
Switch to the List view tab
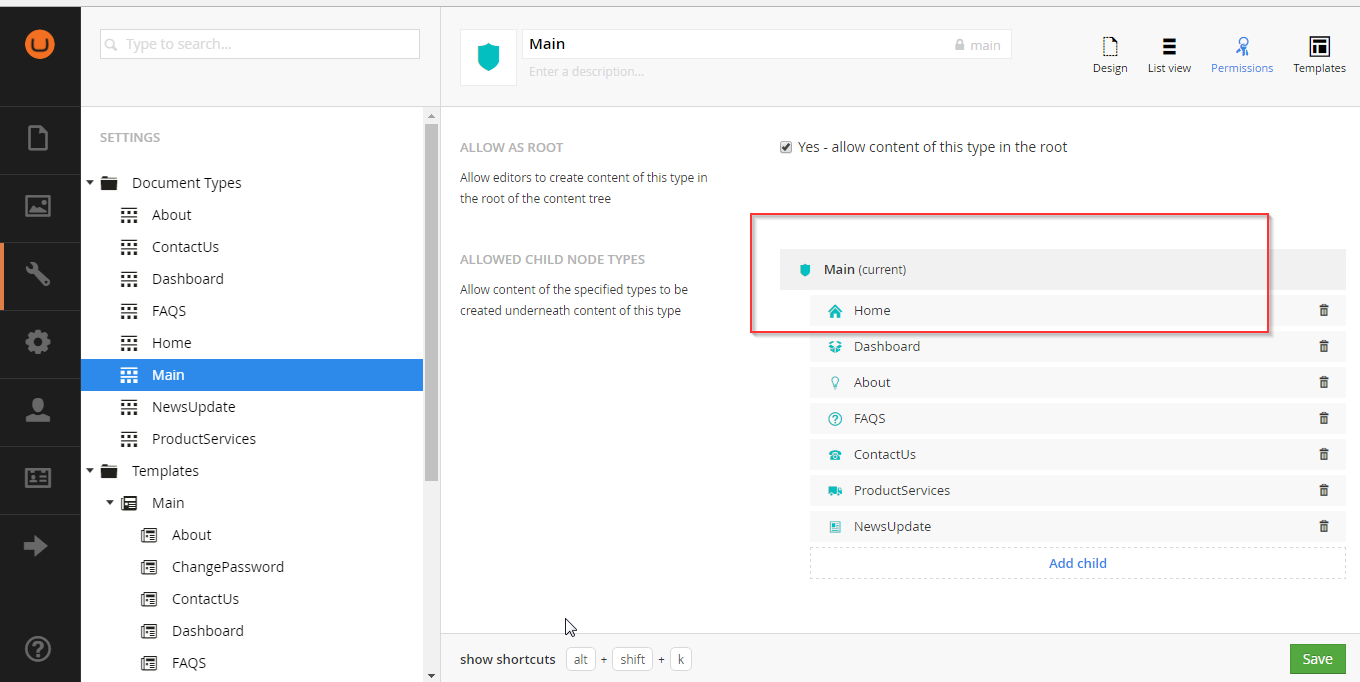pos(1169,55)
